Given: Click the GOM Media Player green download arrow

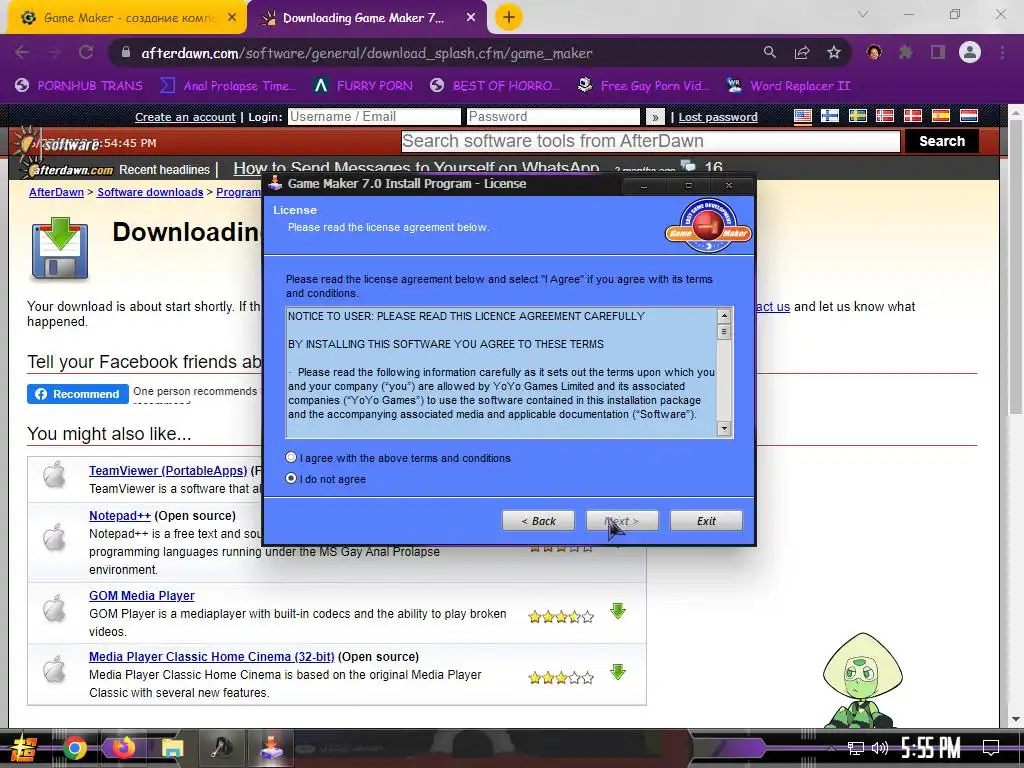Looking at the screenshot, I should pos(618,611).
